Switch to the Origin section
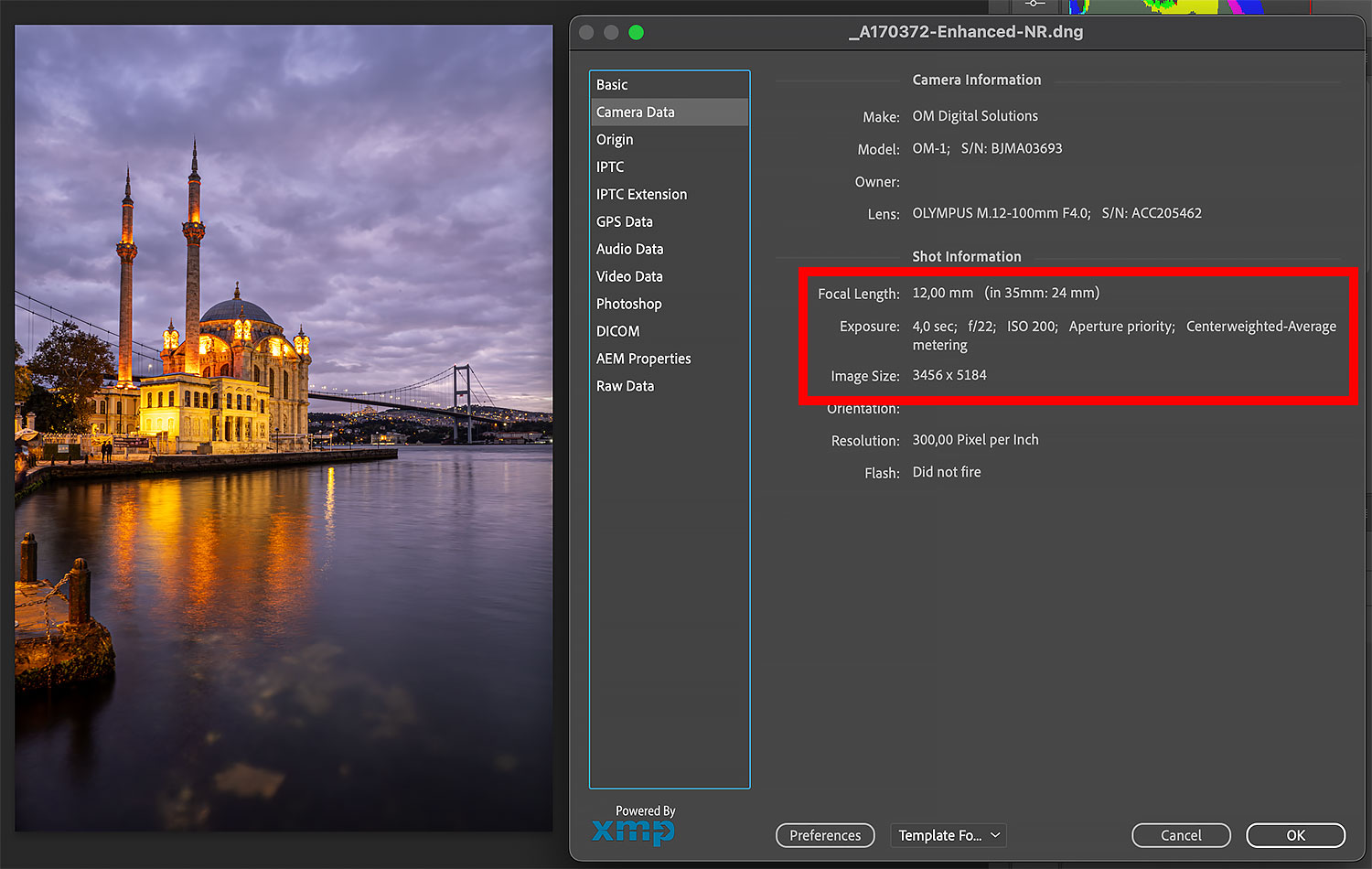1372x869 pixels. pyautogui.click(x=615, y=140)
